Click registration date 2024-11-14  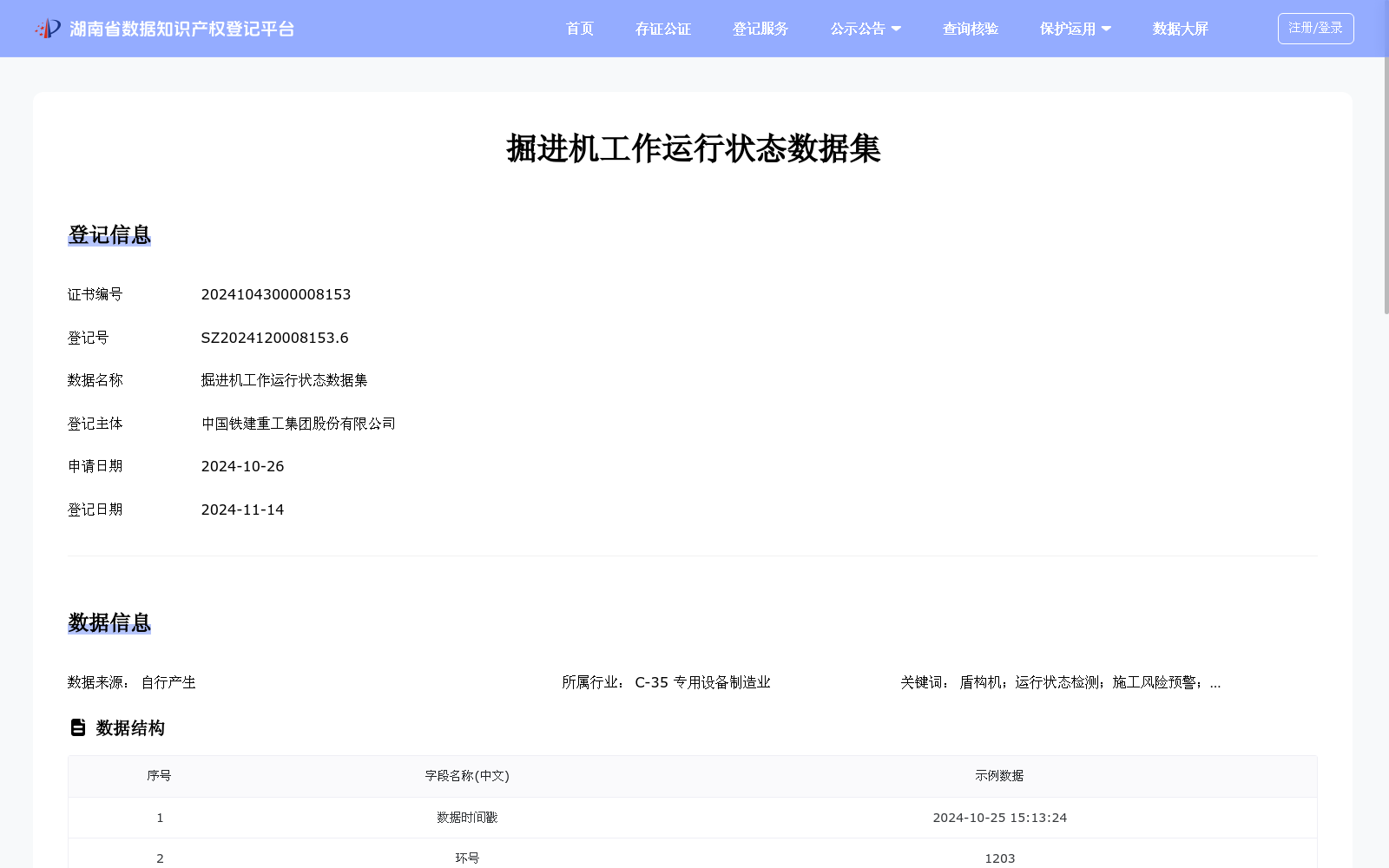243,510
